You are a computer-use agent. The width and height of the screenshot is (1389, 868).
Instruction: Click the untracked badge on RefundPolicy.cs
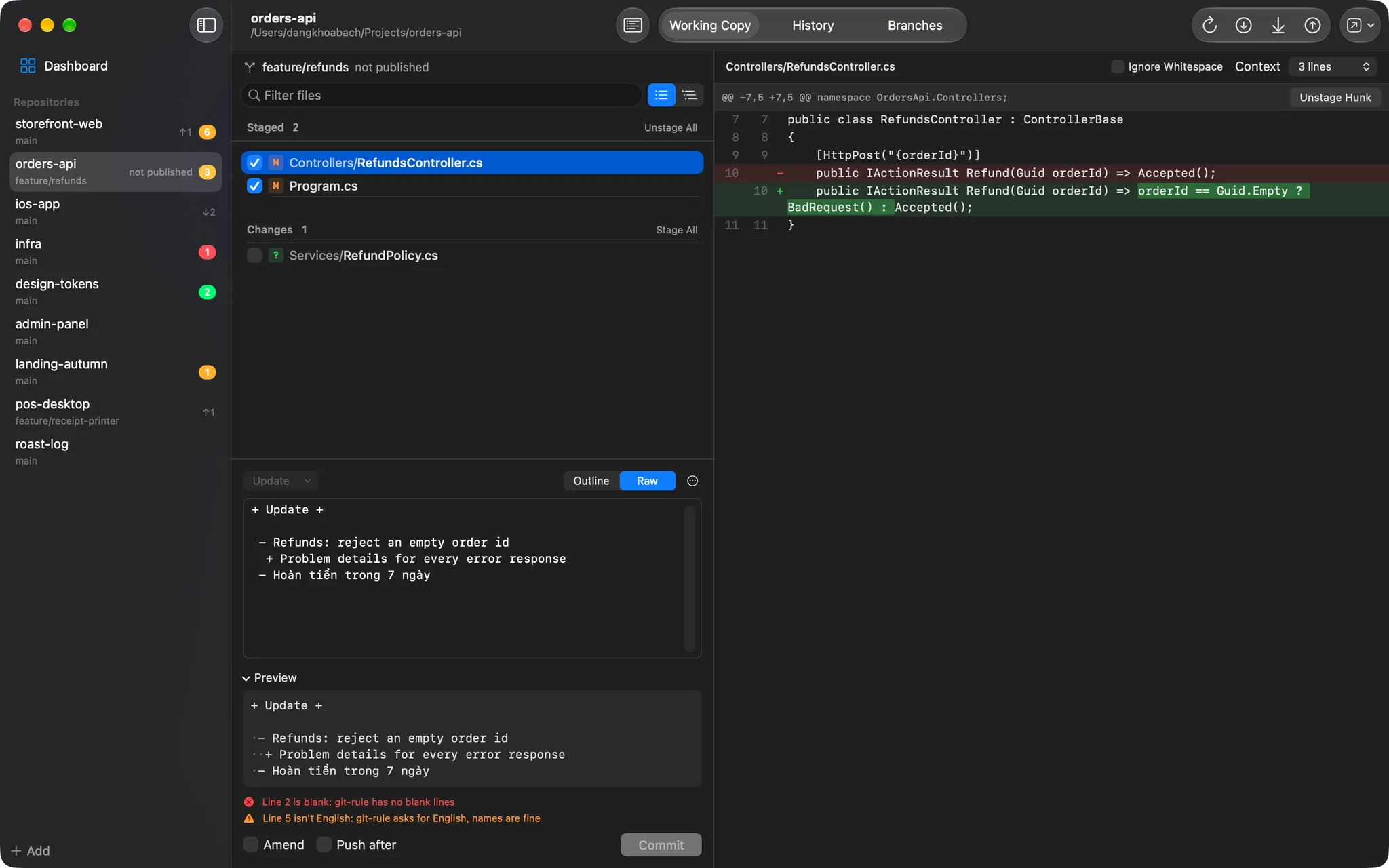tap(275, 255)
